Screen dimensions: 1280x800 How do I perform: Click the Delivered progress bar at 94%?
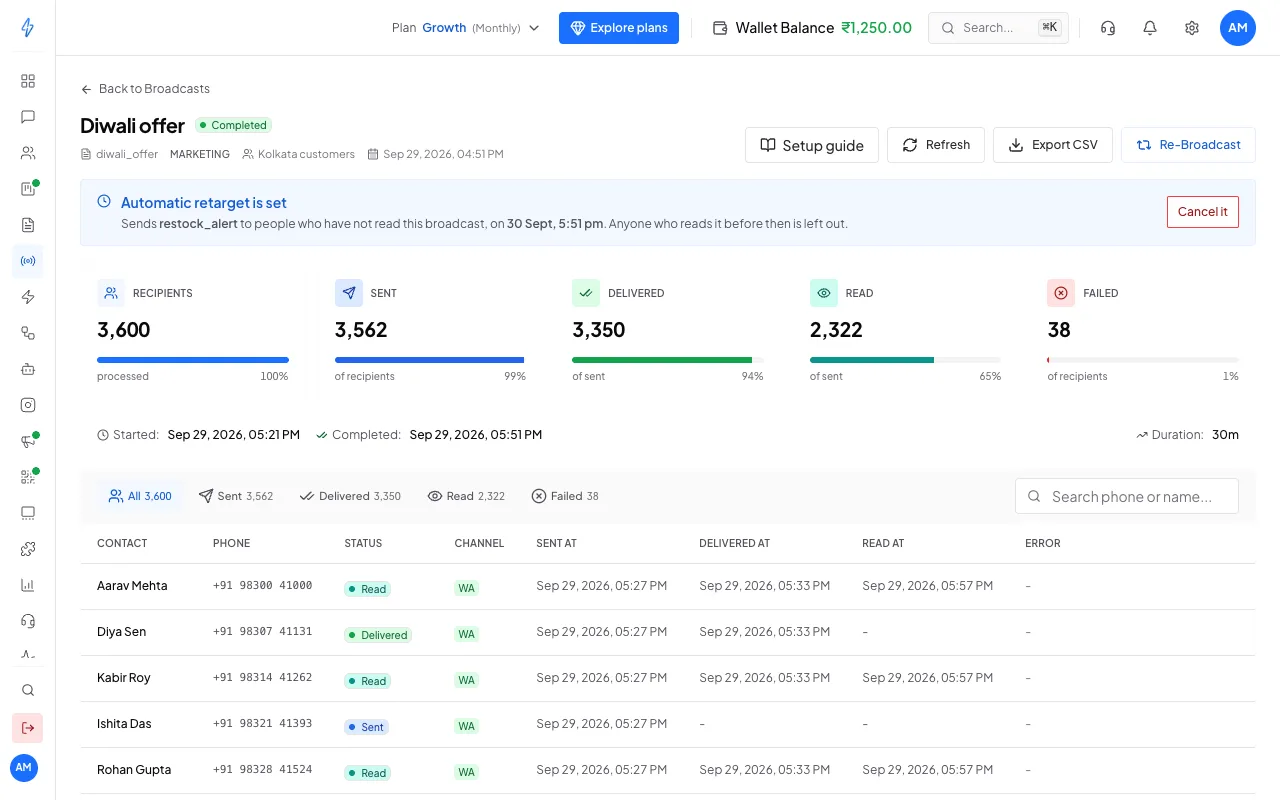tap(667, 360)
